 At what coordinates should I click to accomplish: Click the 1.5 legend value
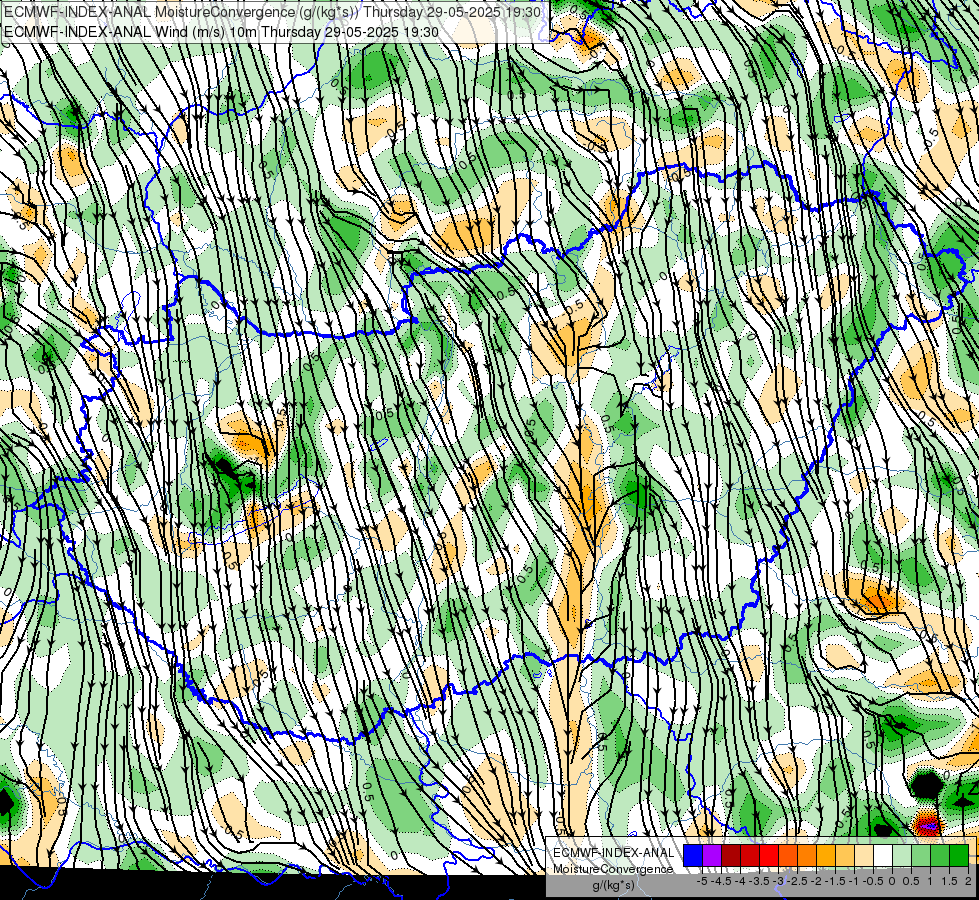coord(949,881)
